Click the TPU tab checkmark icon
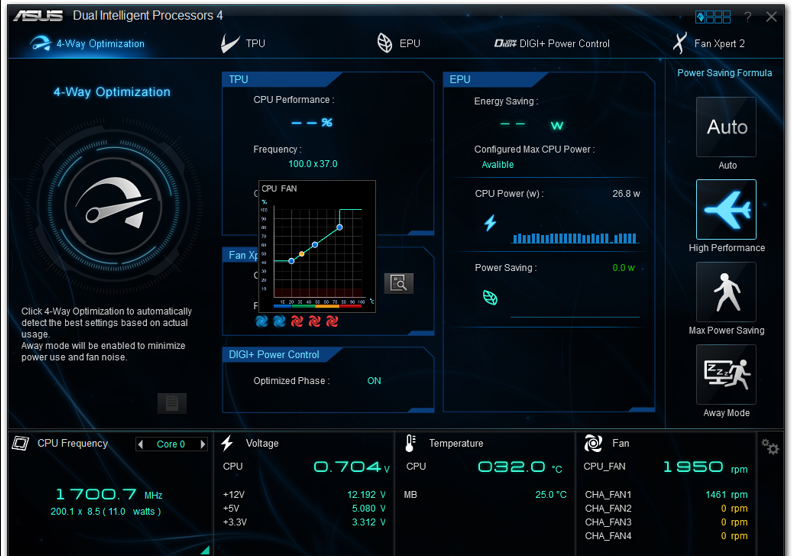The height and width of the screenshot is (556, 793). [x=230, y=44]
